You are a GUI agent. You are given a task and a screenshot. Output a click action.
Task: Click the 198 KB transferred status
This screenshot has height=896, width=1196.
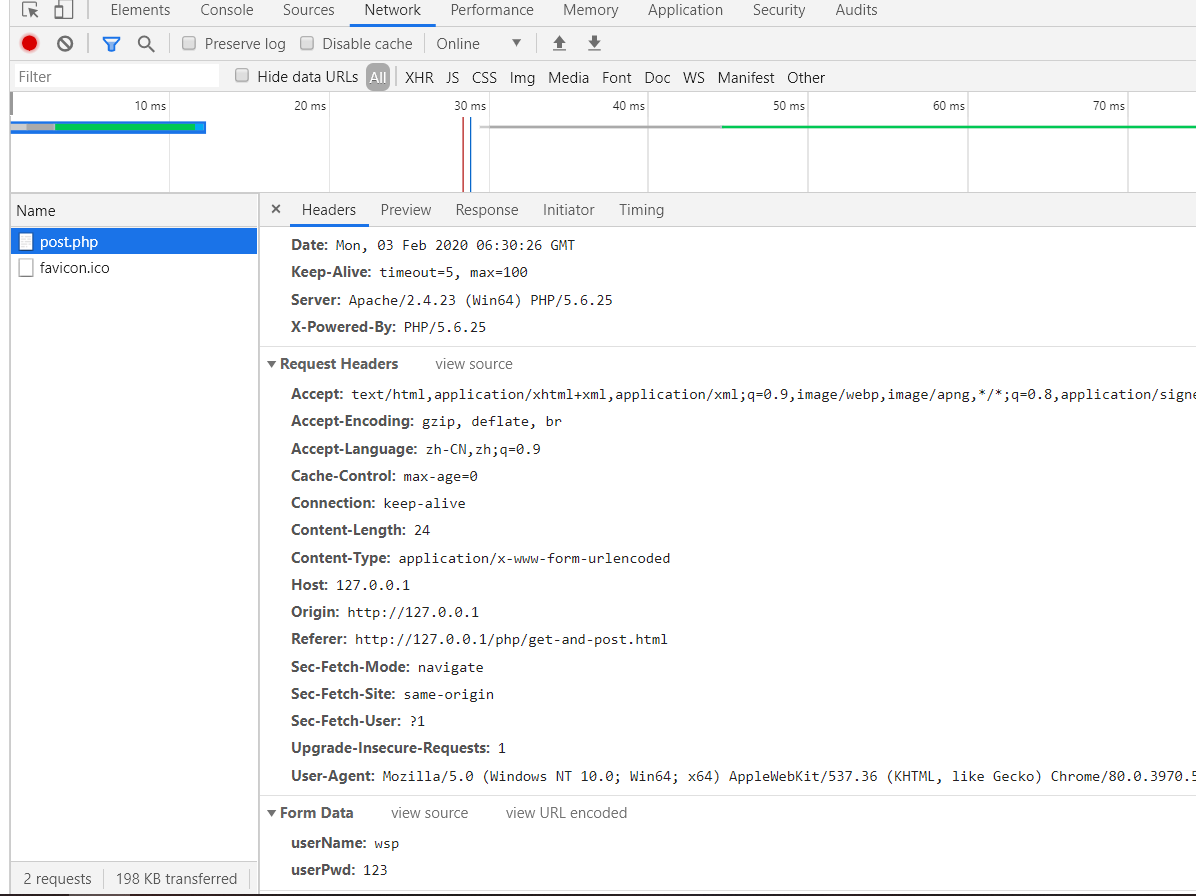[x=176, y=879]
